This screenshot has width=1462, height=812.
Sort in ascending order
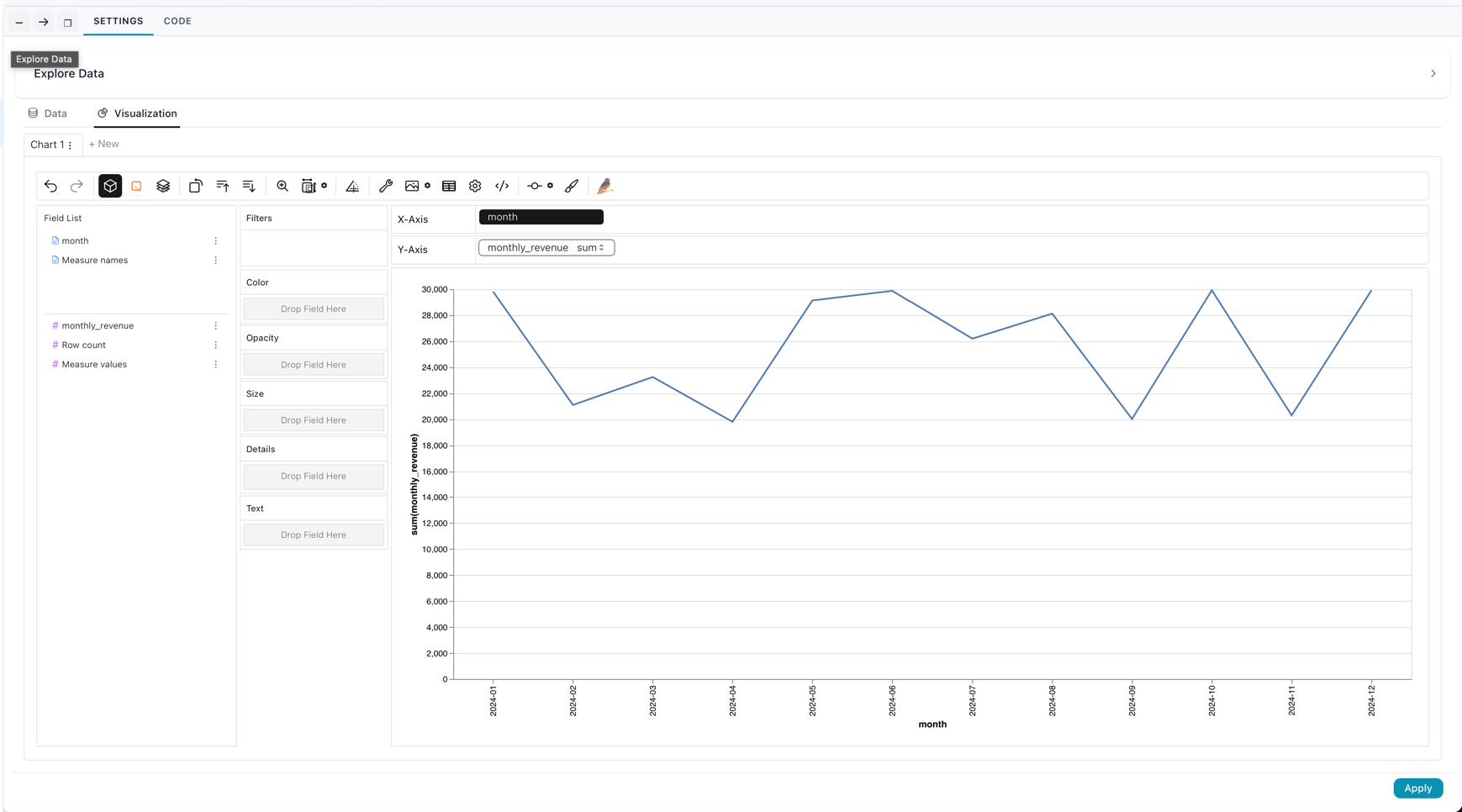[x=223, y=186]
